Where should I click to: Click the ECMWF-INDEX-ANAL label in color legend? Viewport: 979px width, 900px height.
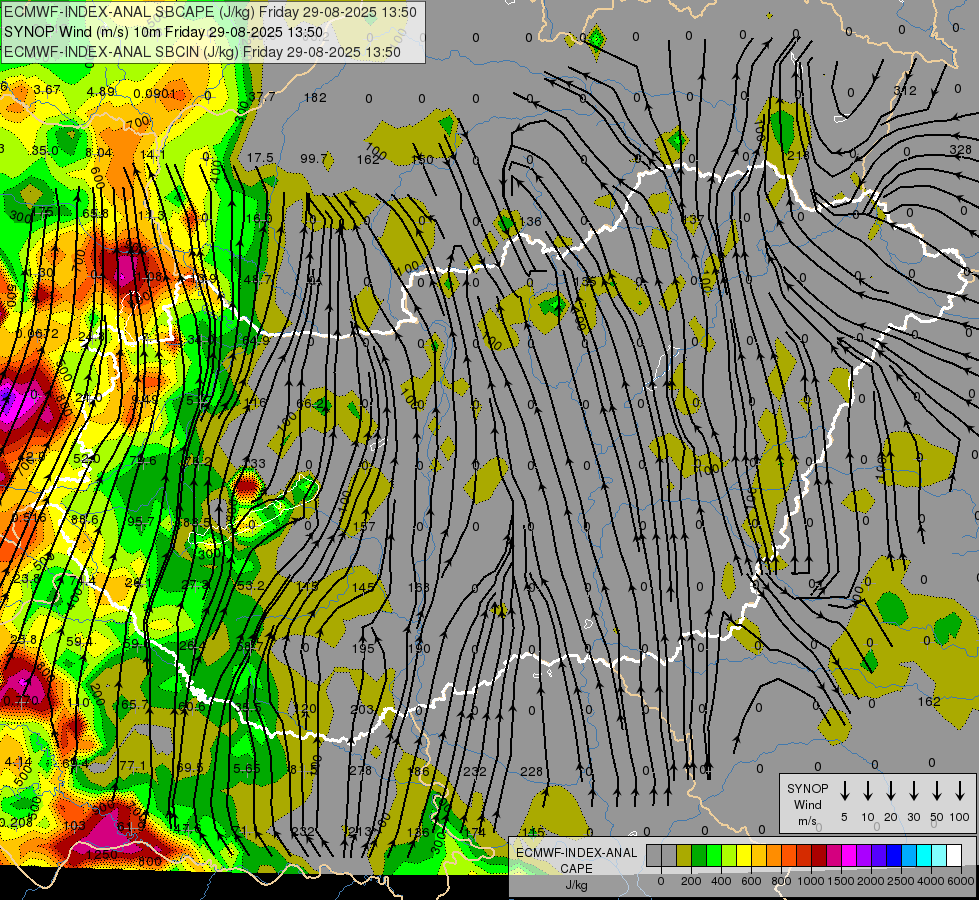coord(576,853)
